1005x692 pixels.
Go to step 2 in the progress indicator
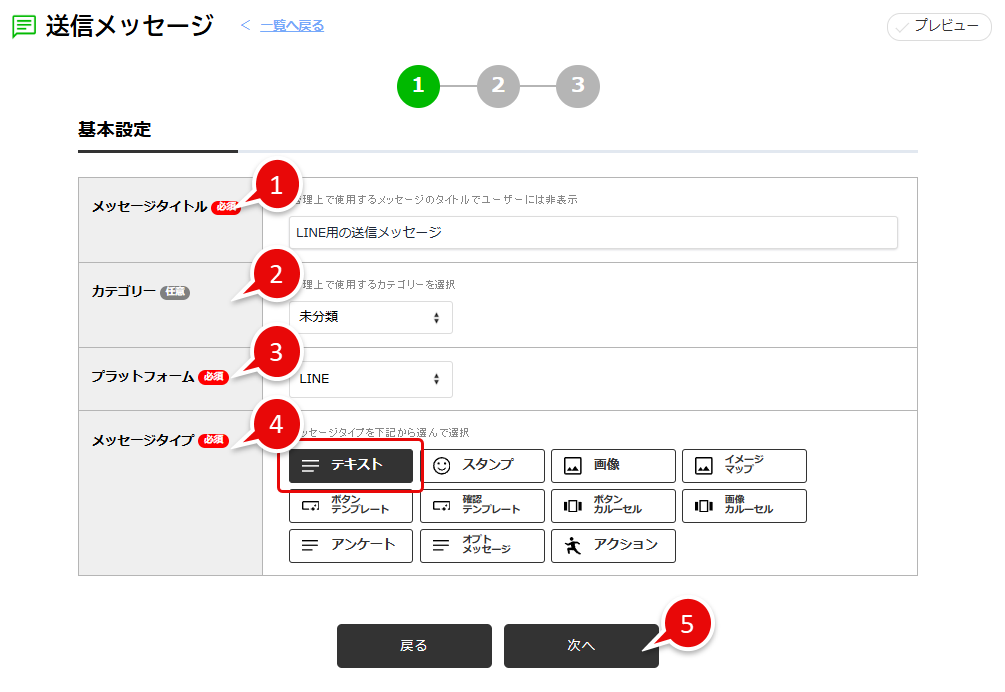click(x=498, y=86)
